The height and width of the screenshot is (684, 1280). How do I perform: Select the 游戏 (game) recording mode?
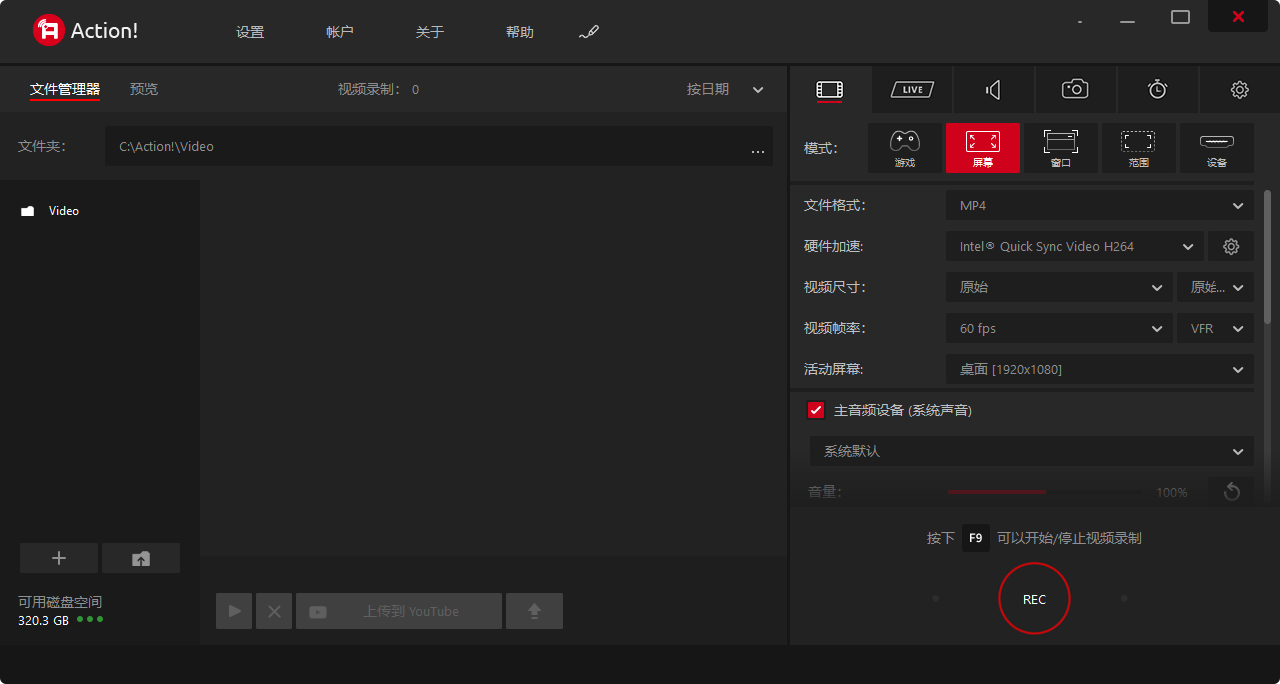[x=904, y=147]
